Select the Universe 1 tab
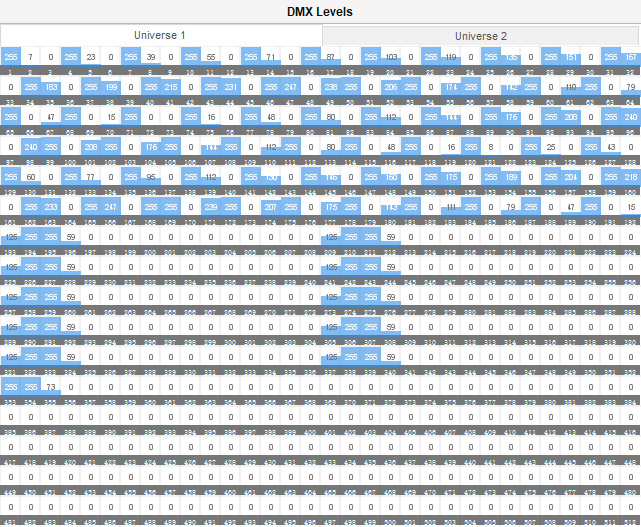 [x=160, y=36]
